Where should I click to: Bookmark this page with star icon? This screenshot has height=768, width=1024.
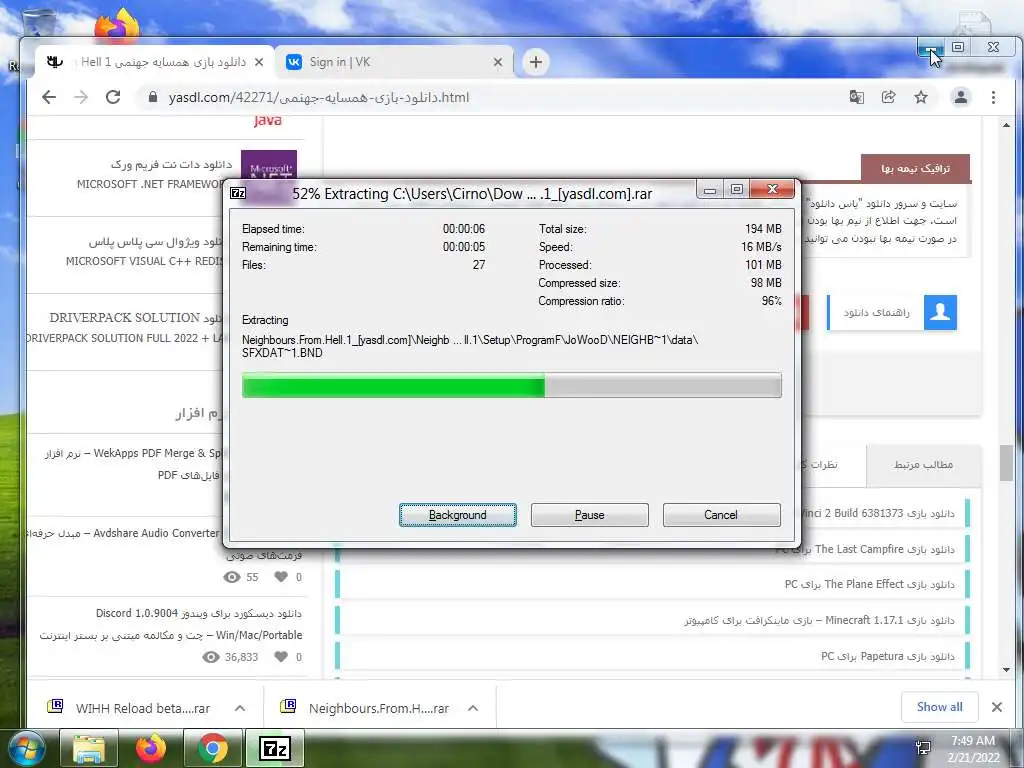click(x=921, y=97)
